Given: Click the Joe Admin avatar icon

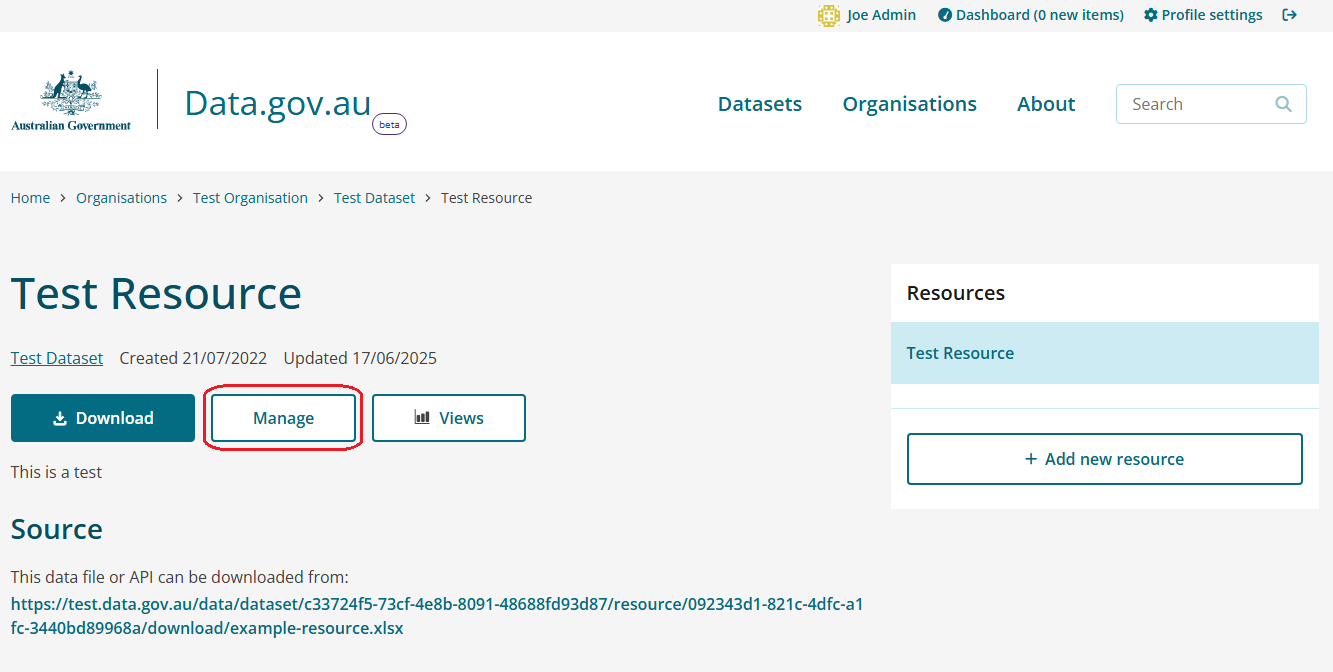Looking at the screenshot, I should (x=828, y=15).
